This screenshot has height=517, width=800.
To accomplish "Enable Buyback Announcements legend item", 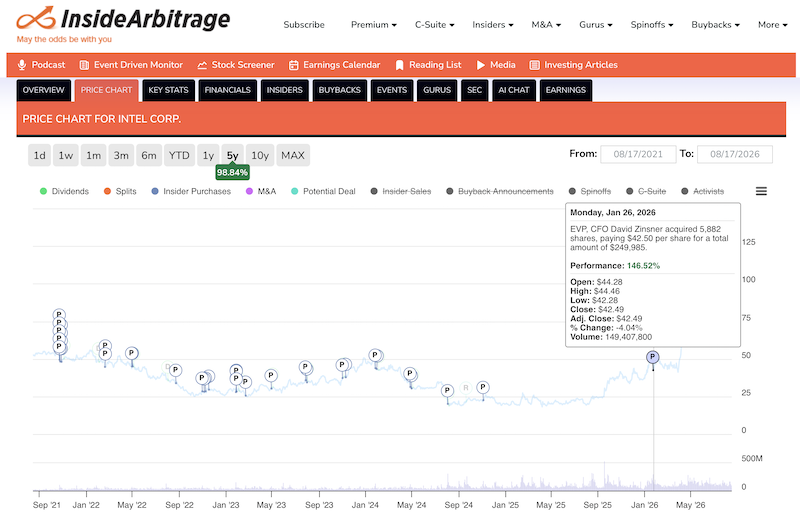I will (x=500, y=191).
